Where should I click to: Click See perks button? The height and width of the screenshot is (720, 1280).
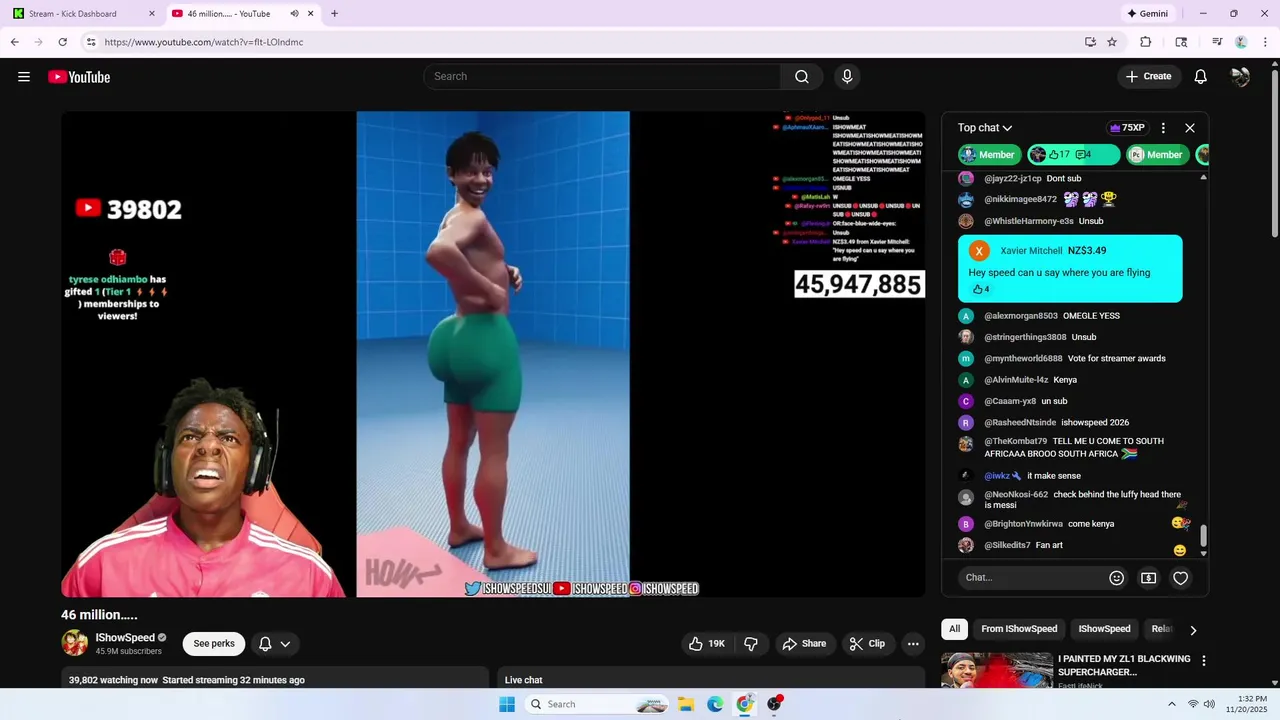tap(214, 644)
